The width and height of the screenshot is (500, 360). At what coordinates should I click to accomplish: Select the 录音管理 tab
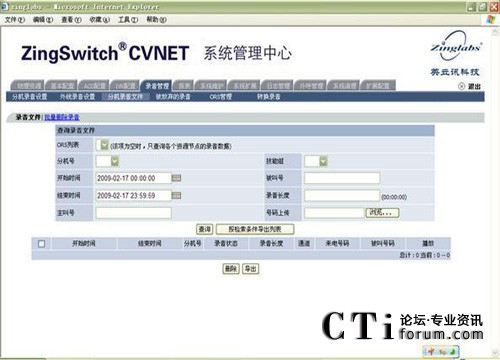(x=157, y=86)
